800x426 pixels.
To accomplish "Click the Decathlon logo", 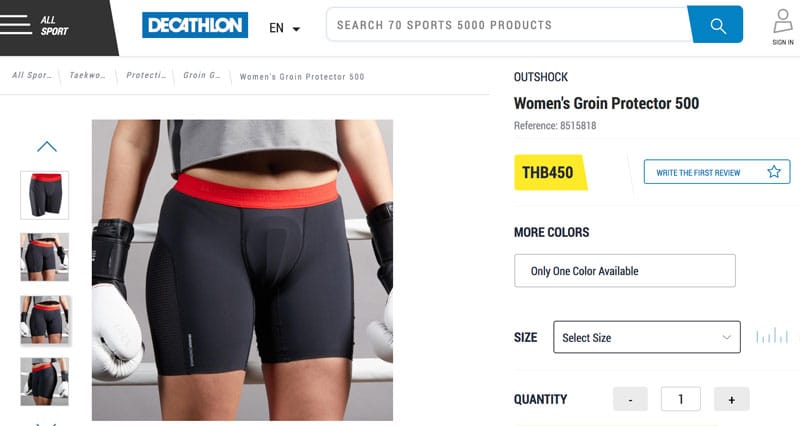I will 195,25.
